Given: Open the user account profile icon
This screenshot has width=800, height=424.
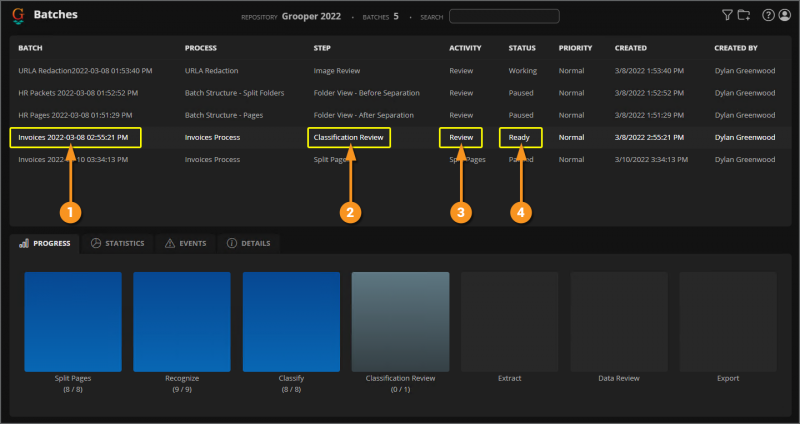Looking at the screenshot, I should click(784, 15).
